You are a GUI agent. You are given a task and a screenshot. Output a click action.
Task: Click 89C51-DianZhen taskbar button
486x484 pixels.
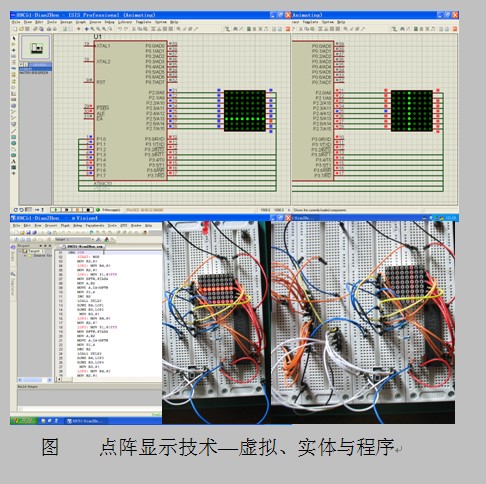[86, 421]
